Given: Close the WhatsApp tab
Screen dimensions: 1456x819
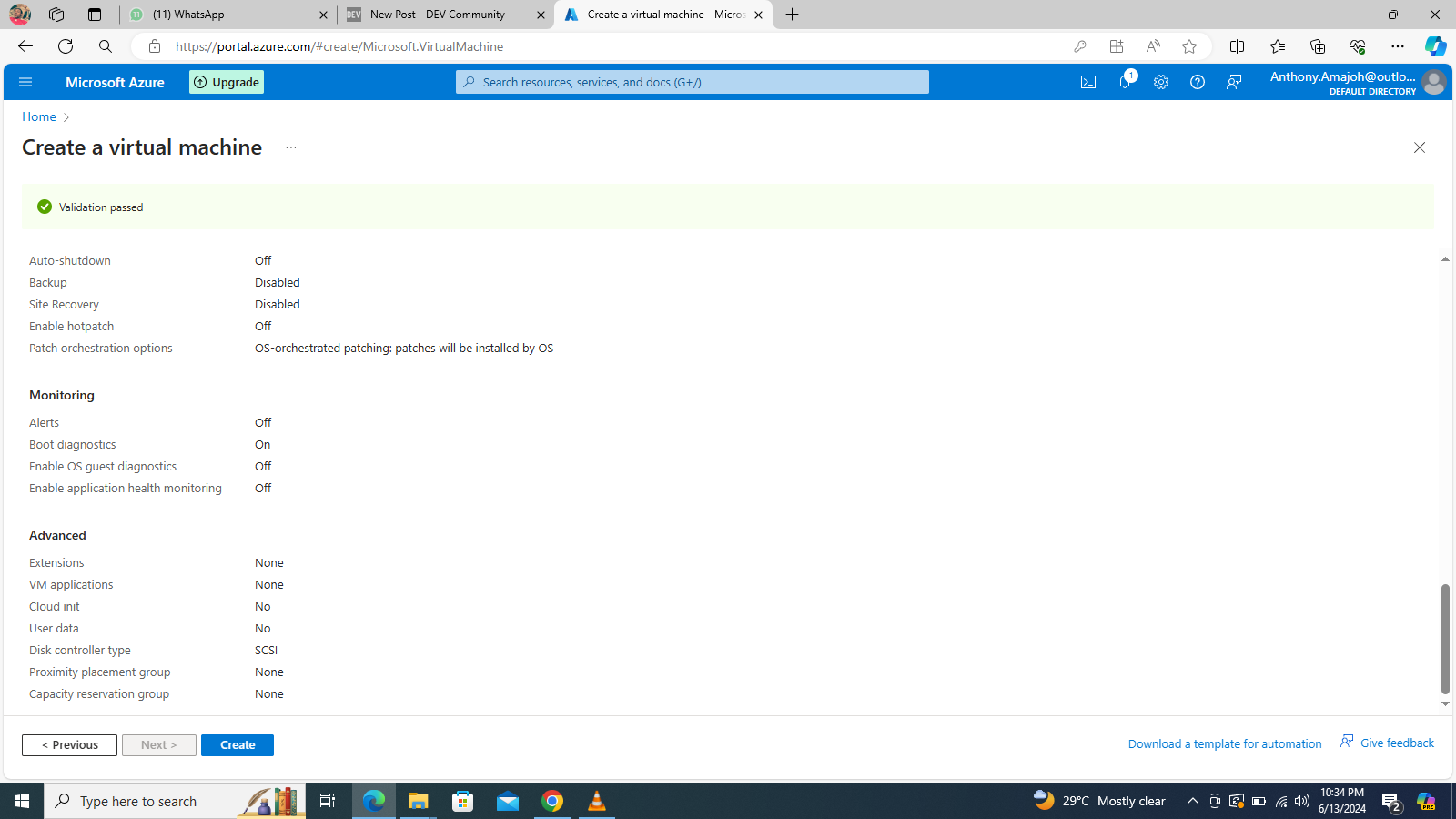Looking at the screenshot, I should pyautogui.click(x=323, y=15).
